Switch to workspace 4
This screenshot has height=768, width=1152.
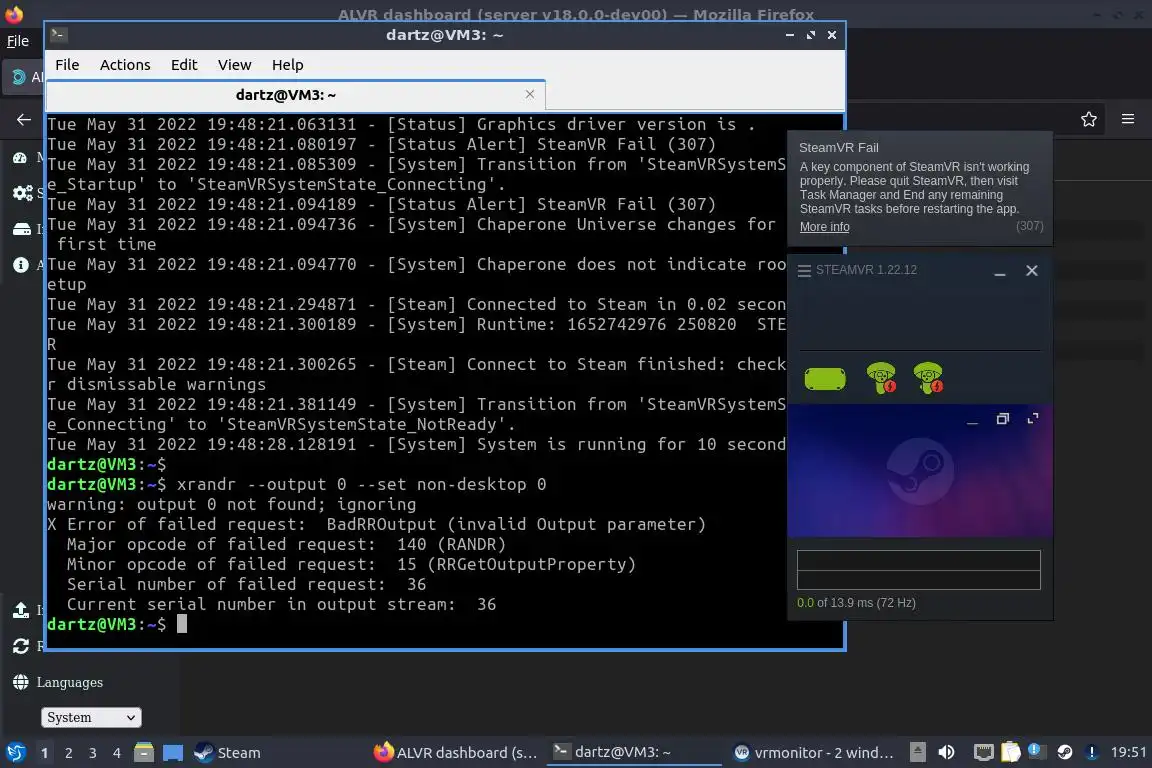pyautogui.click(x=116, y=753)
